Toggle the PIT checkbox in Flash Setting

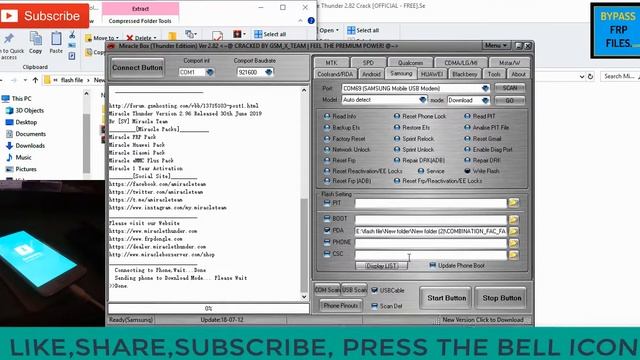[x=327, y=202]
